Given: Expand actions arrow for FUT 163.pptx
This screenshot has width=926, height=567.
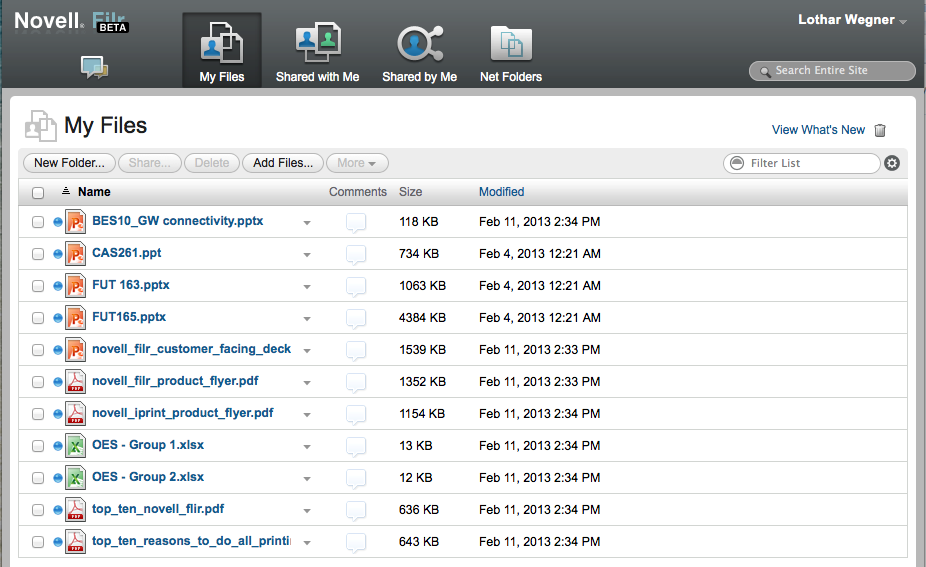Looking at the screenshot, I should click(x=307, y=286).
